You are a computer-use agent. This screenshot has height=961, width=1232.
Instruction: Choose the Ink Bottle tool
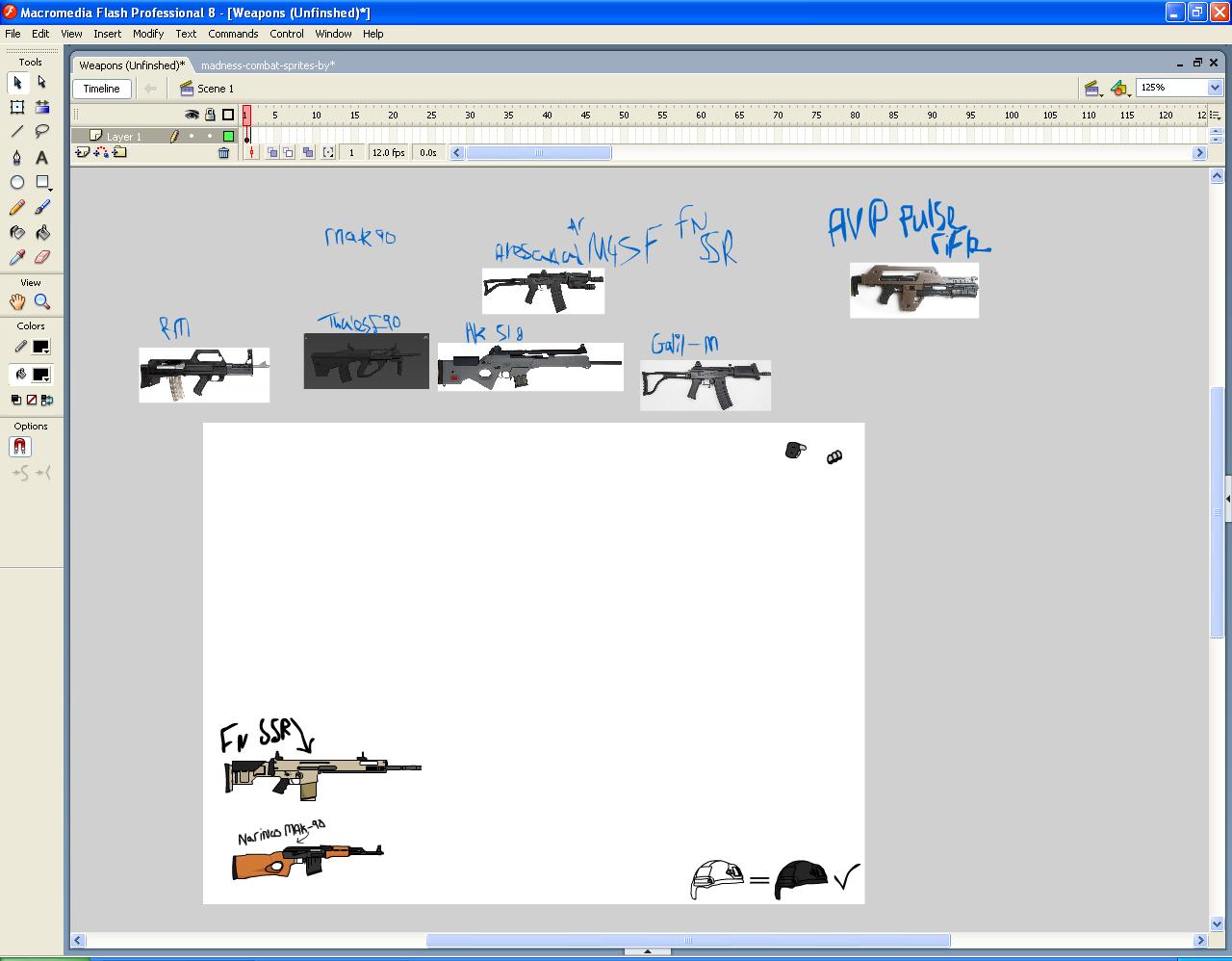(x=17, y=233)
